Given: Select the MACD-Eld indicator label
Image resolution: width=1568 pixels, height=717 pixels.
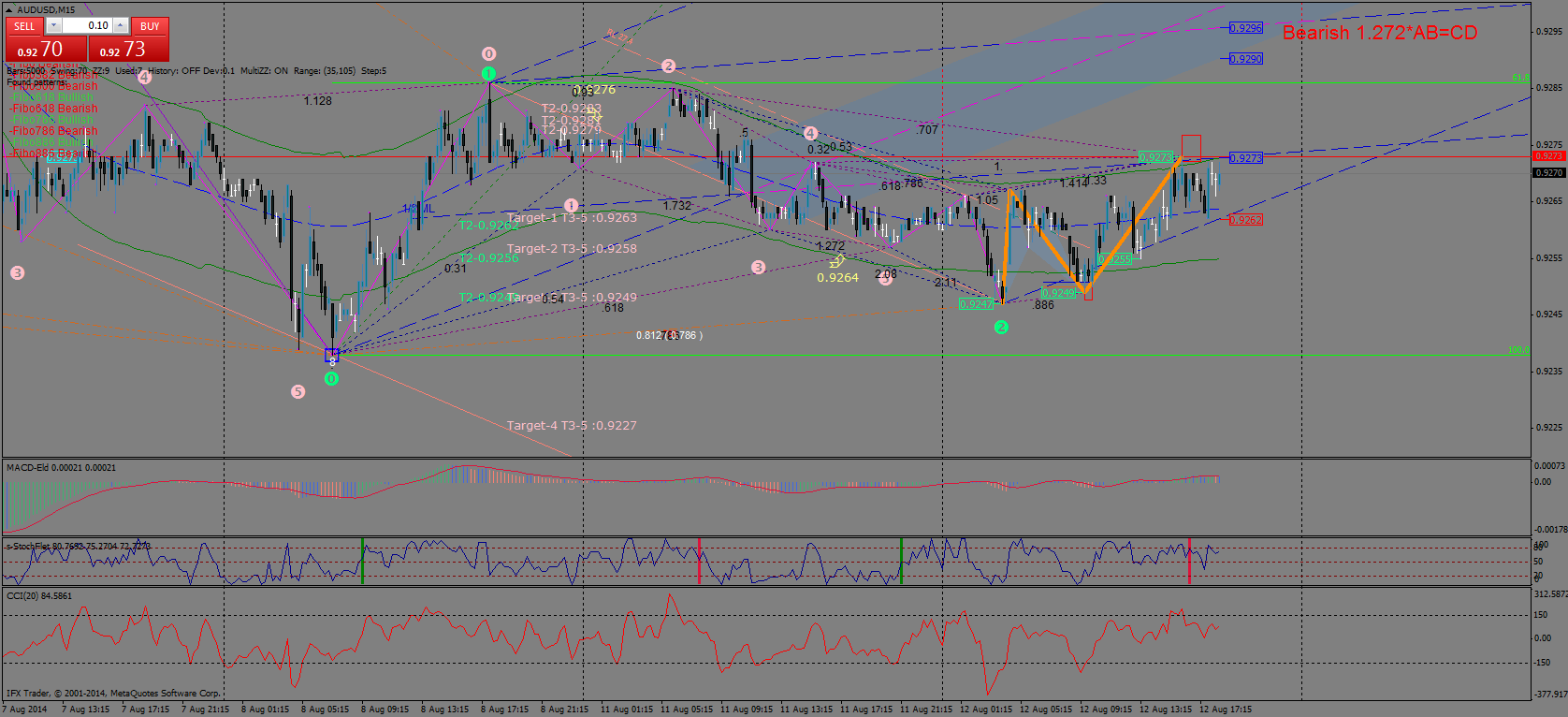Looking at the screenshot, I should 61,467.
